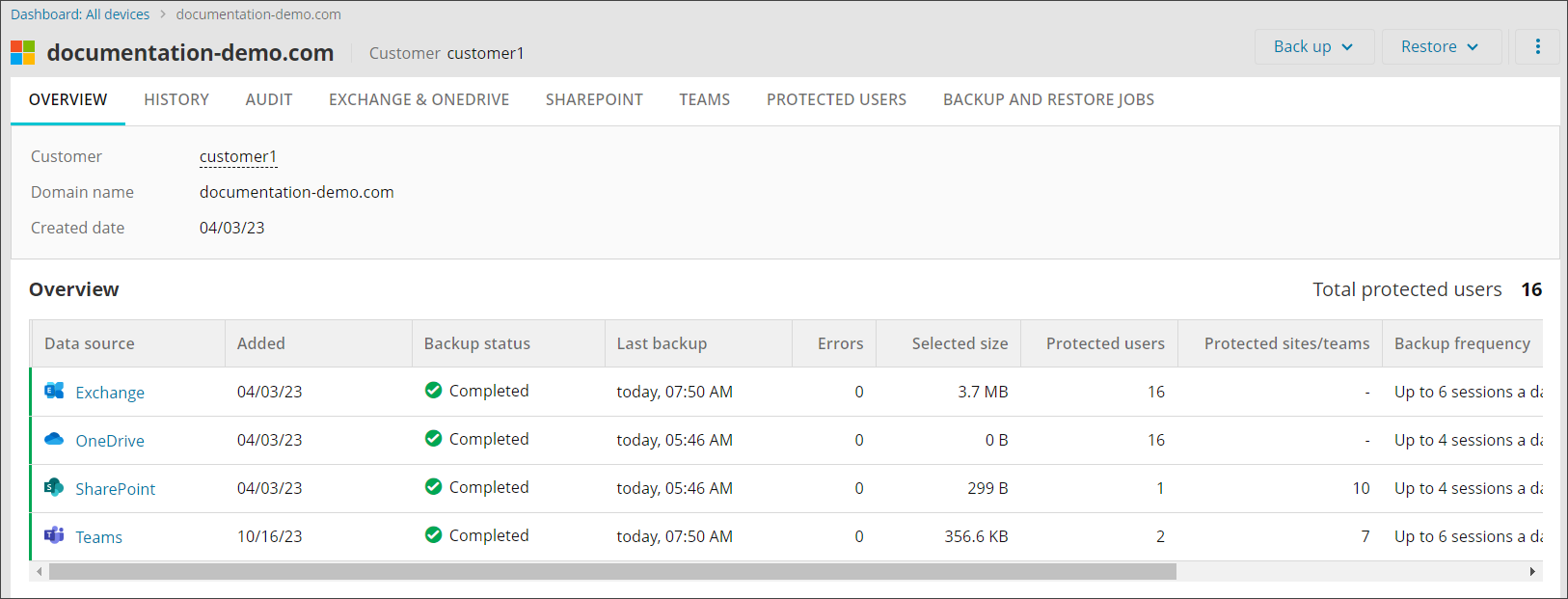Switch to the History tab

click(x=176, y=99)
